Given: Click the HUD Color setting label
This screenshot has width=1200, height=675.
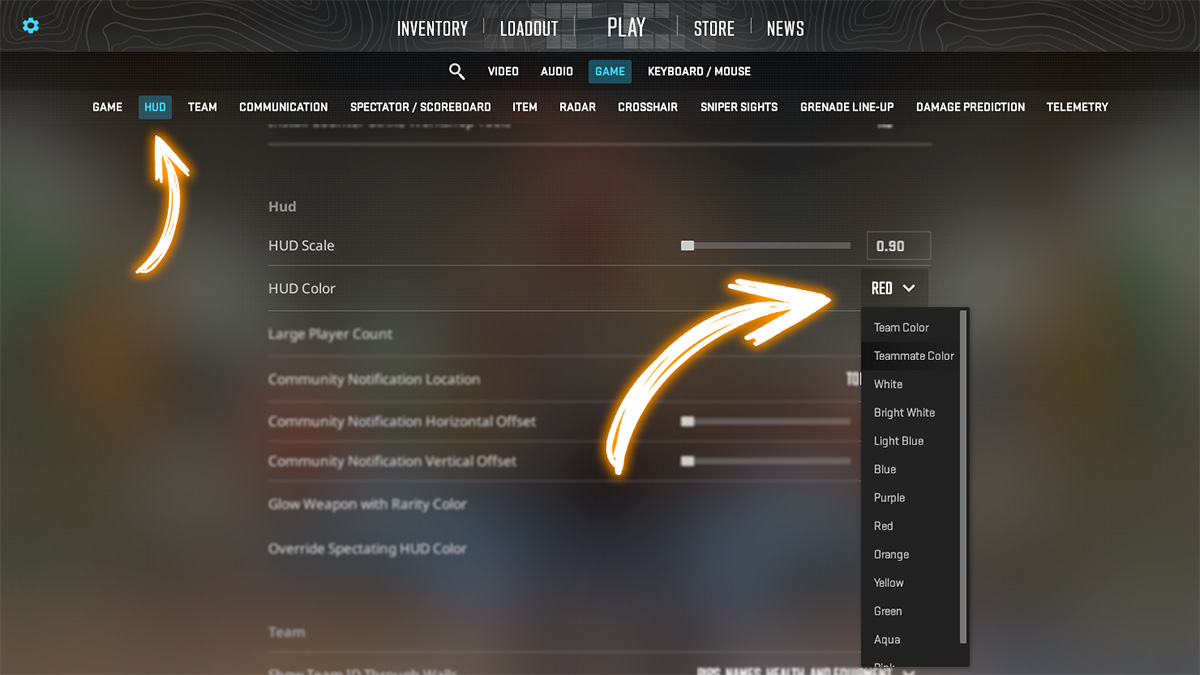Looking at the screenshot, I should [x=302, y=288].
